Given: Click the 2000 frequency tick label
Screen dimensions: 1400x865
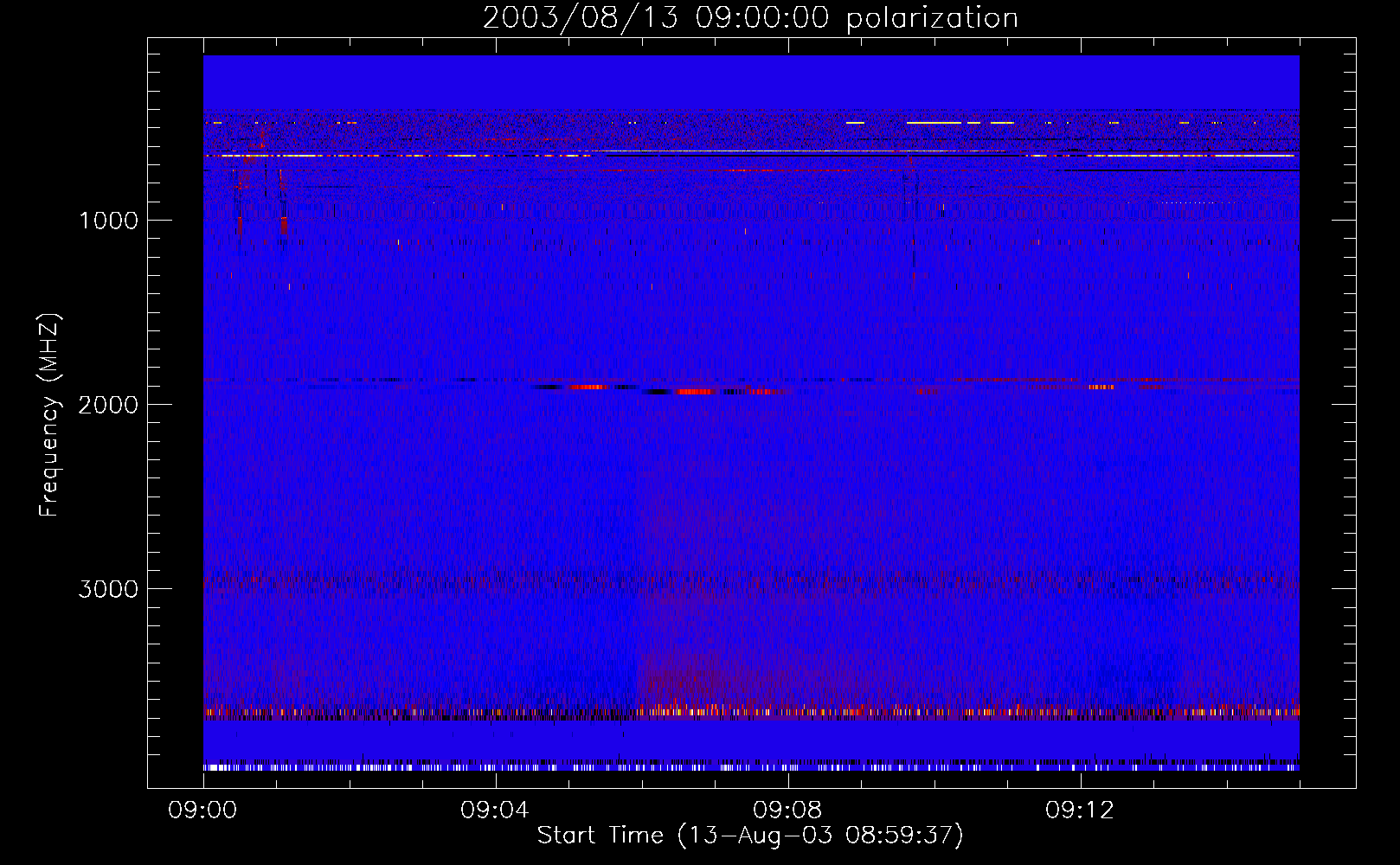Looking at the screenshot, I should (108, 405).
